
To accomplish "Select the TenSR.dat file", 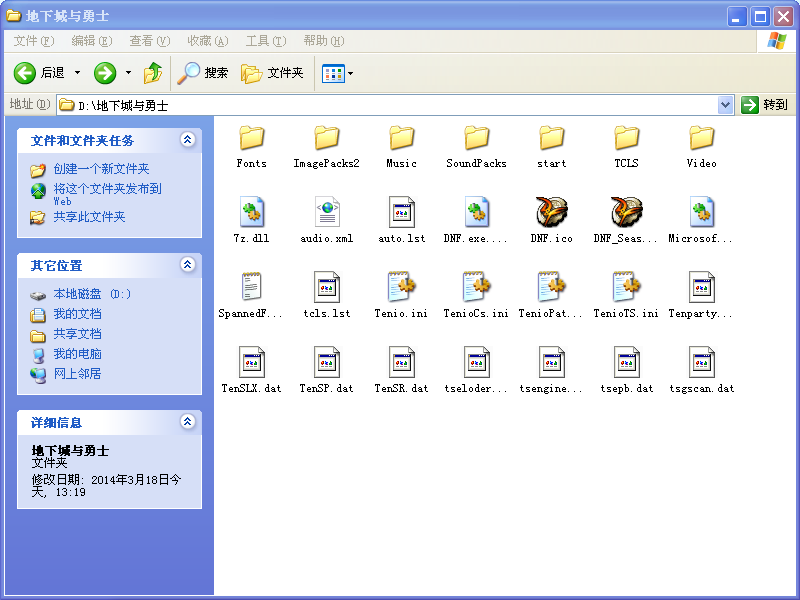I will pos(402,371).
